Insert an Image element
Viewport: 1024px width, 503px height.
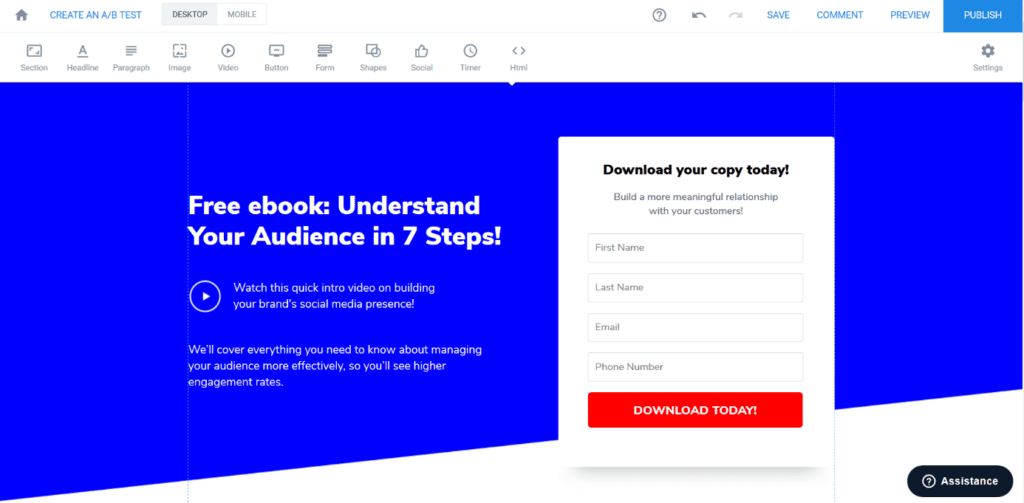180,57
